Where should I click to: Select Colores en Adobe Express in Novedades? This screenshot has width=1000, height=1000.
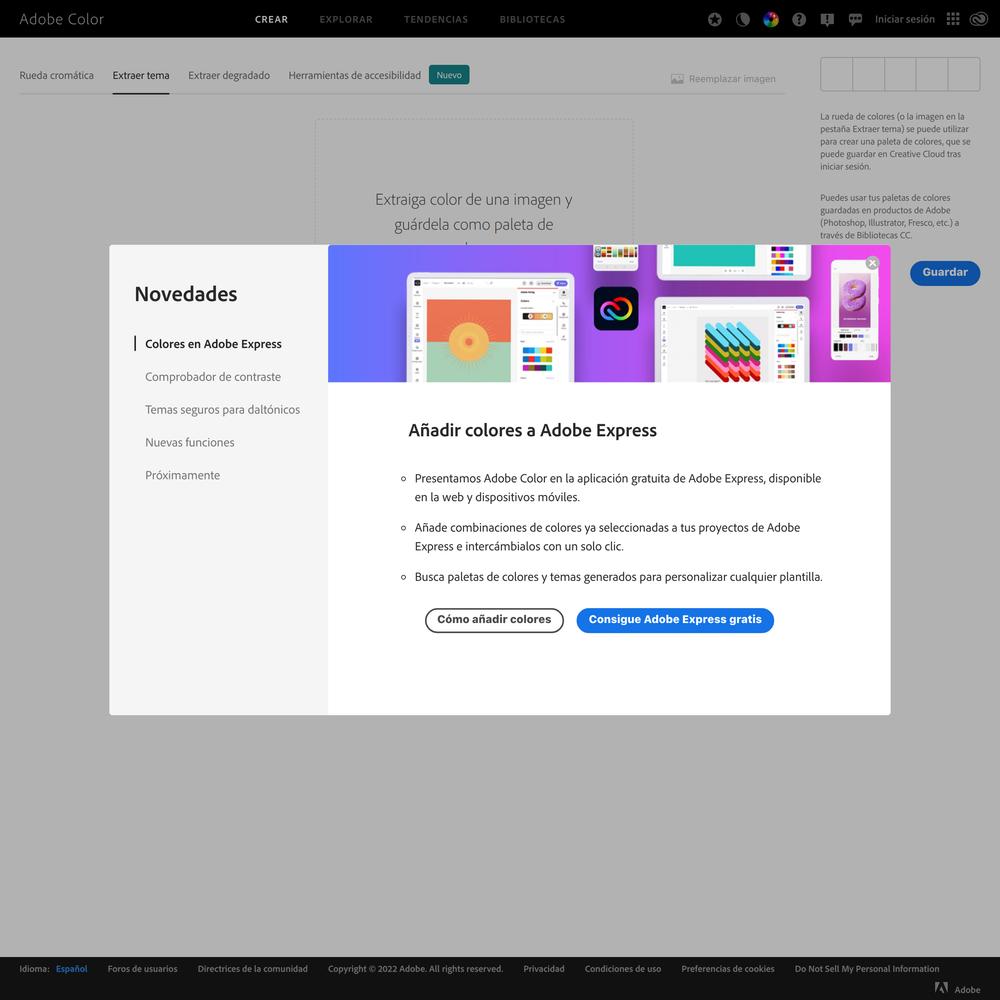pyautogui.click(x=213, y=344)
